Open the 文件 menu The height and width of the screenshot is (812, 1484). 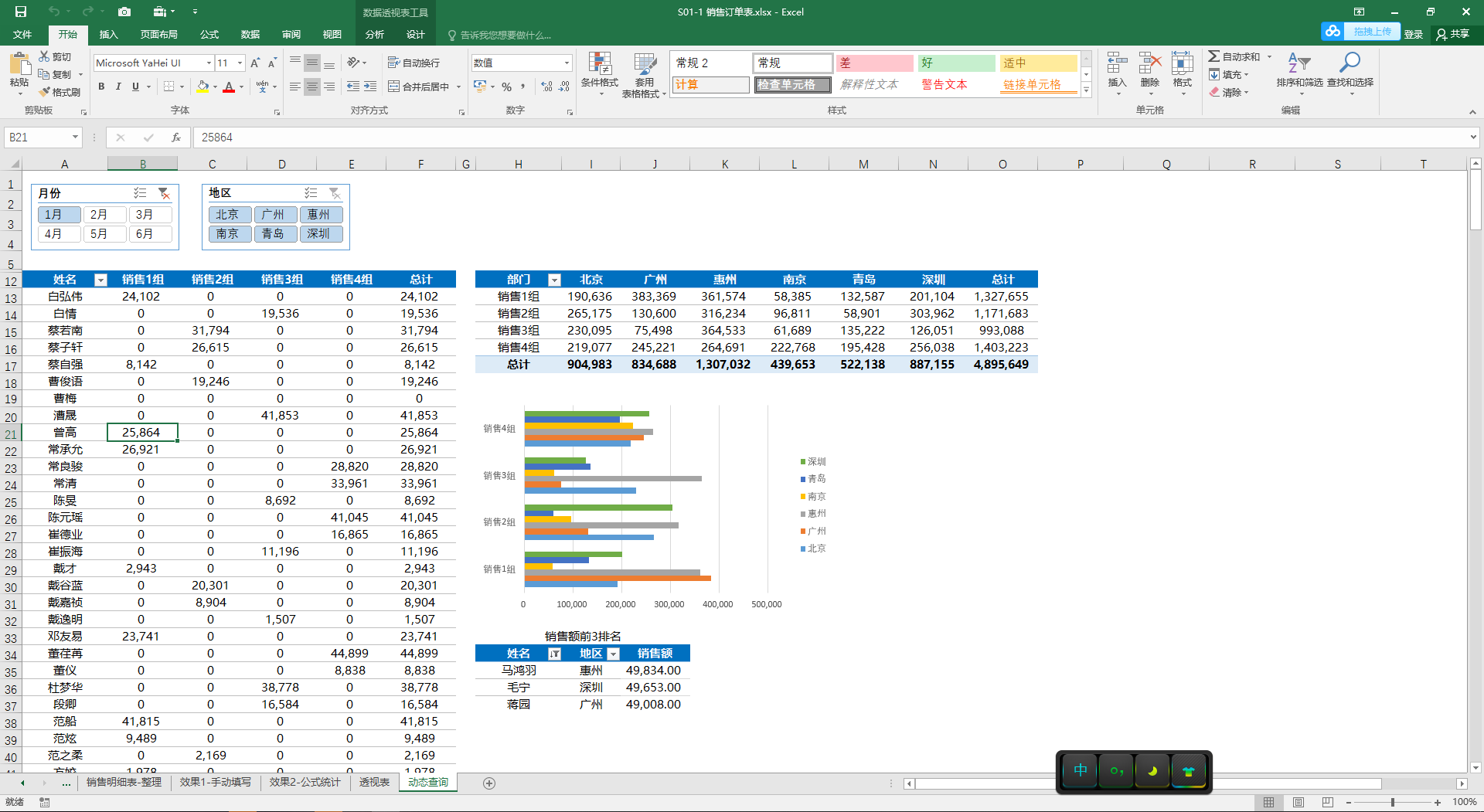[22, 35]
